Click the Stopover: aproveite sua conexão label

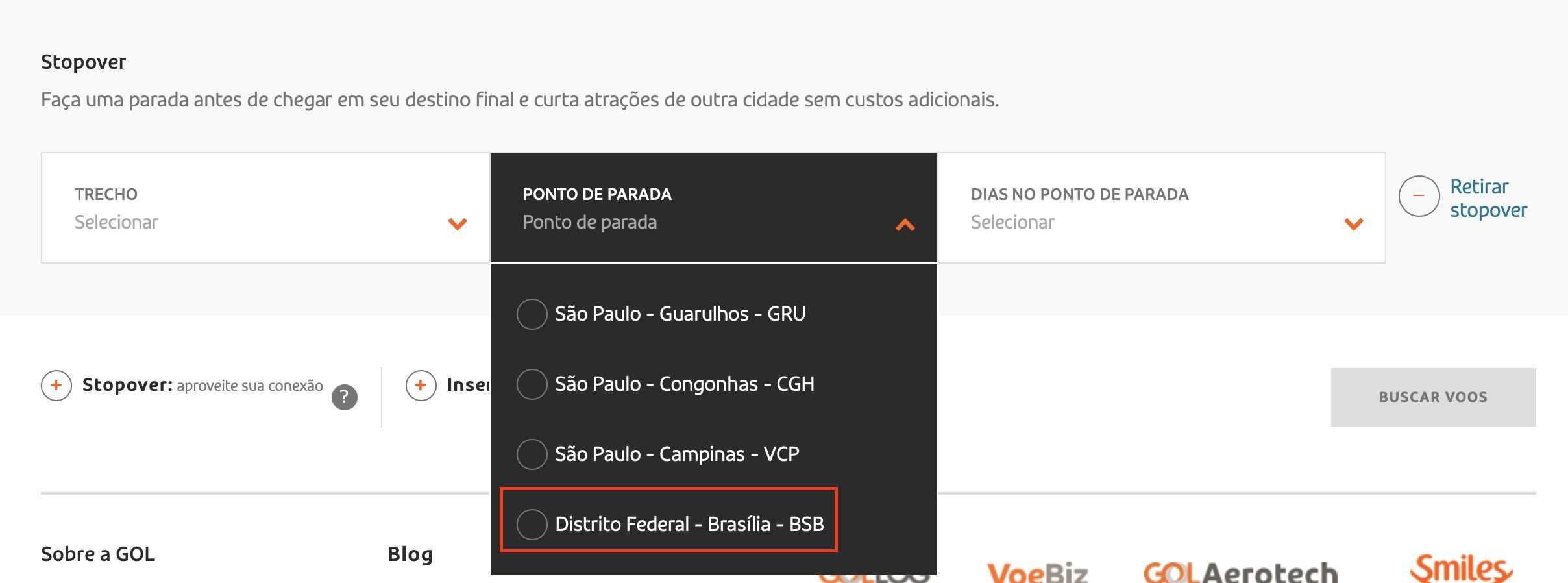pos(202,386)
